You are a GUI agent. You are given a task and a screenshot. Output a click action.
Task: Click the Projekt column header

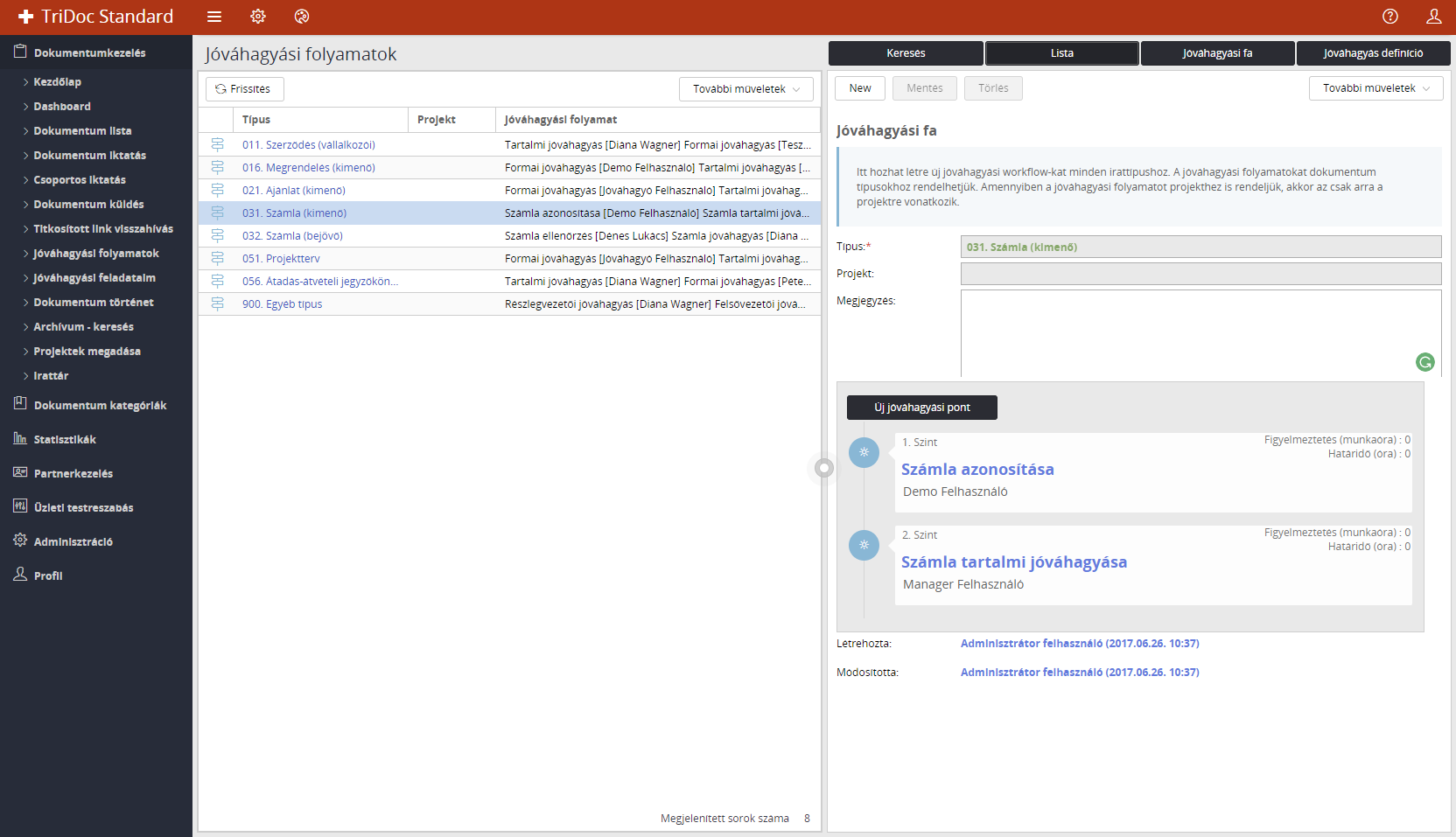point(451,120)
